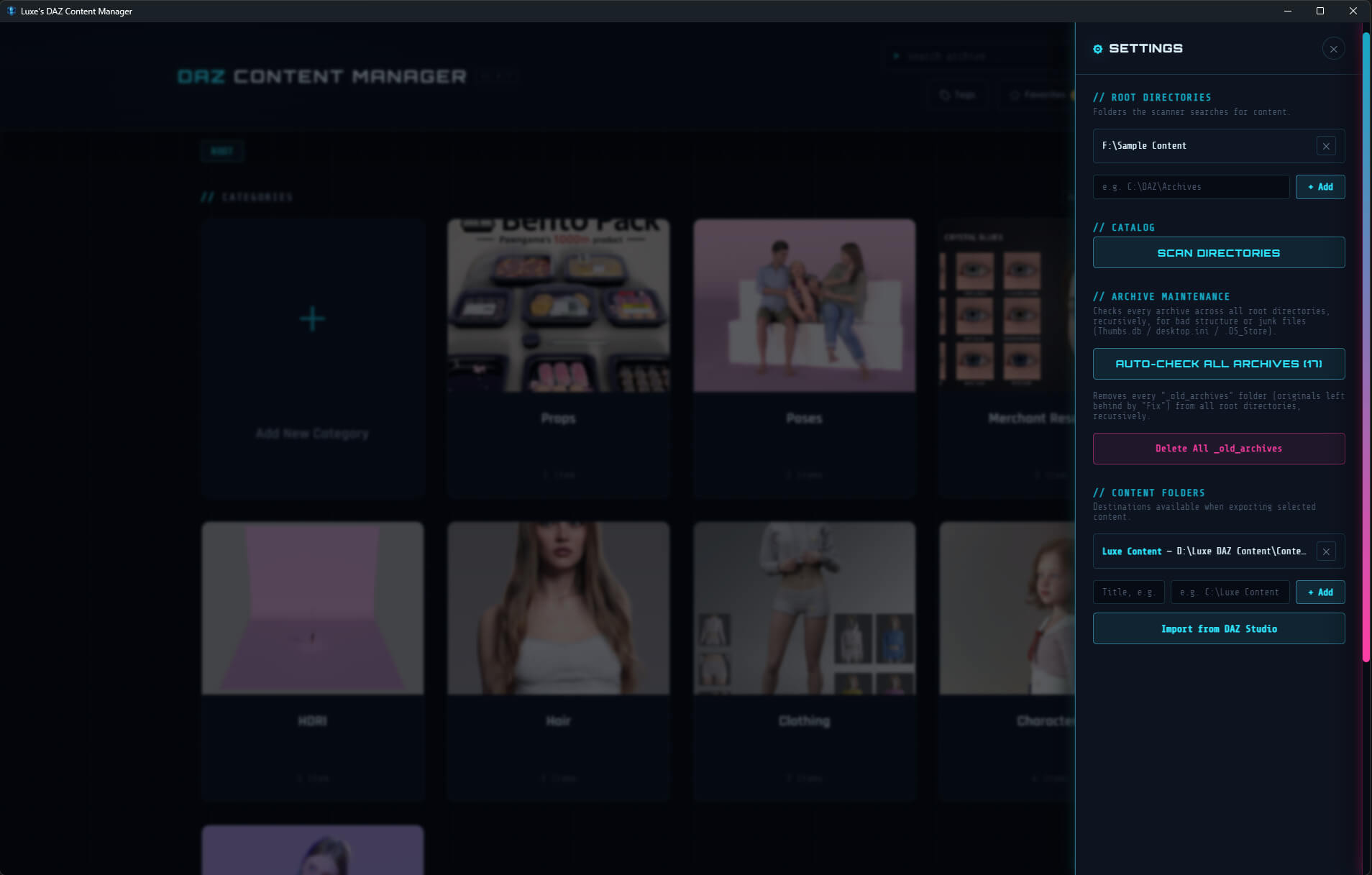Close the Settings panel
The image size is (1372, 875).
coord(1333,49)
